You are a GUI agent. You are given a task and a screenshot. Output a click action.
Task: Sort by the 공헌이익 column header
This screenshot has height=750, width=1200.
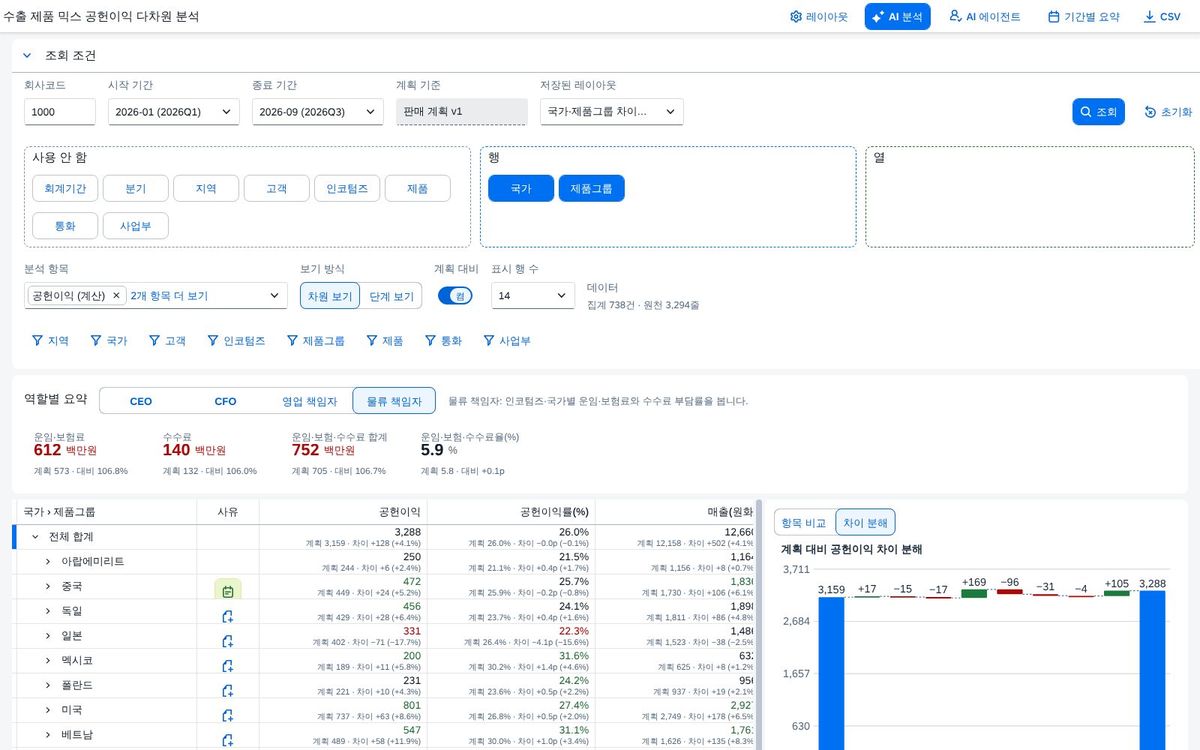[343, 512]
